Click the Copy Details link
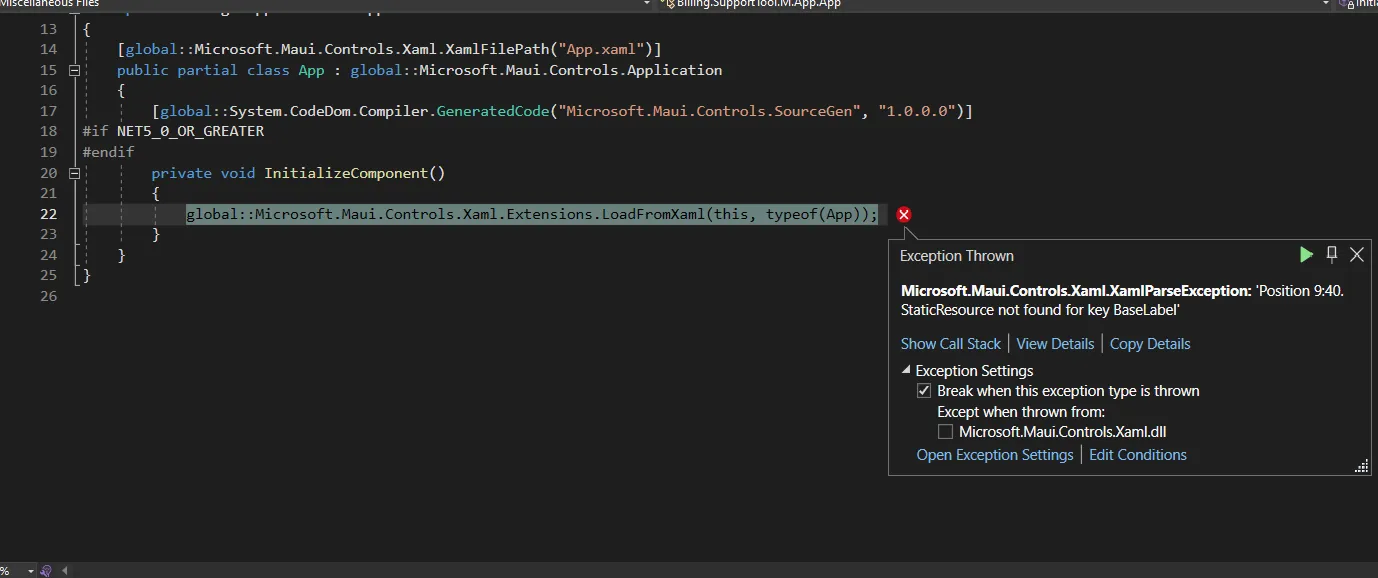Screen dimensions: 1378x578 1150,344
